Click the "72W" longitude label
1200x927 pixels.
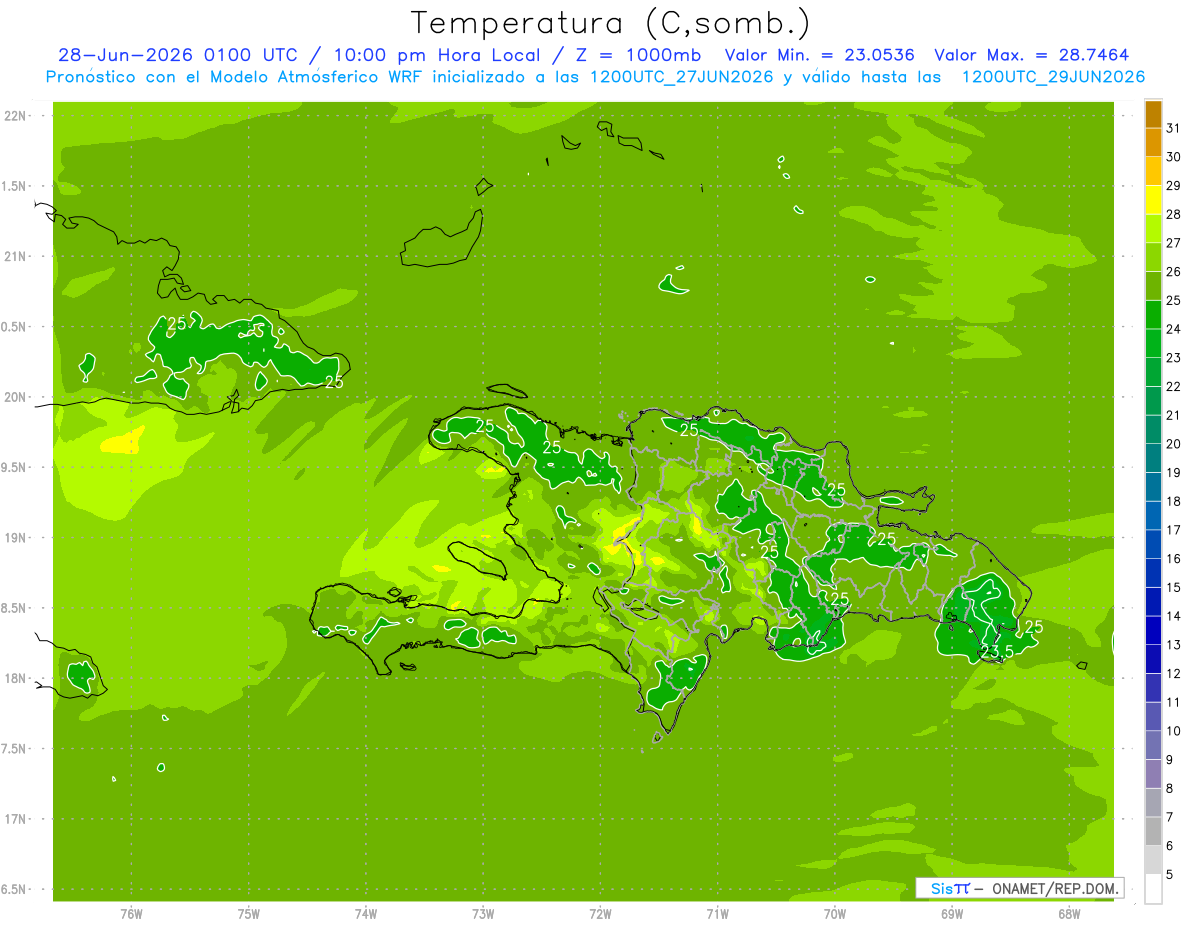[600, 913]
